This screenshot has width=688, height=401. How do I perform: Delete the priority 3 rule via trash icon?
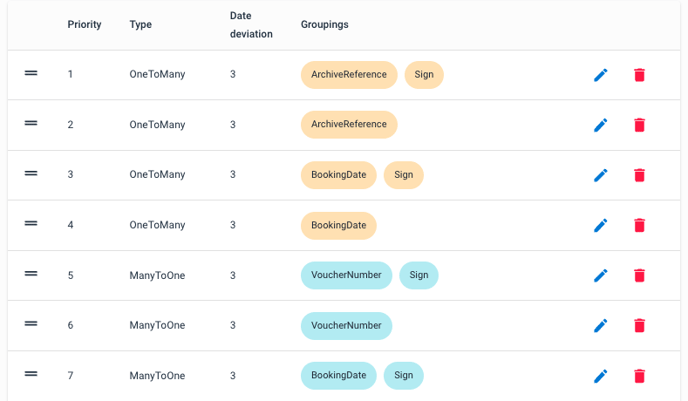(640, 175)
